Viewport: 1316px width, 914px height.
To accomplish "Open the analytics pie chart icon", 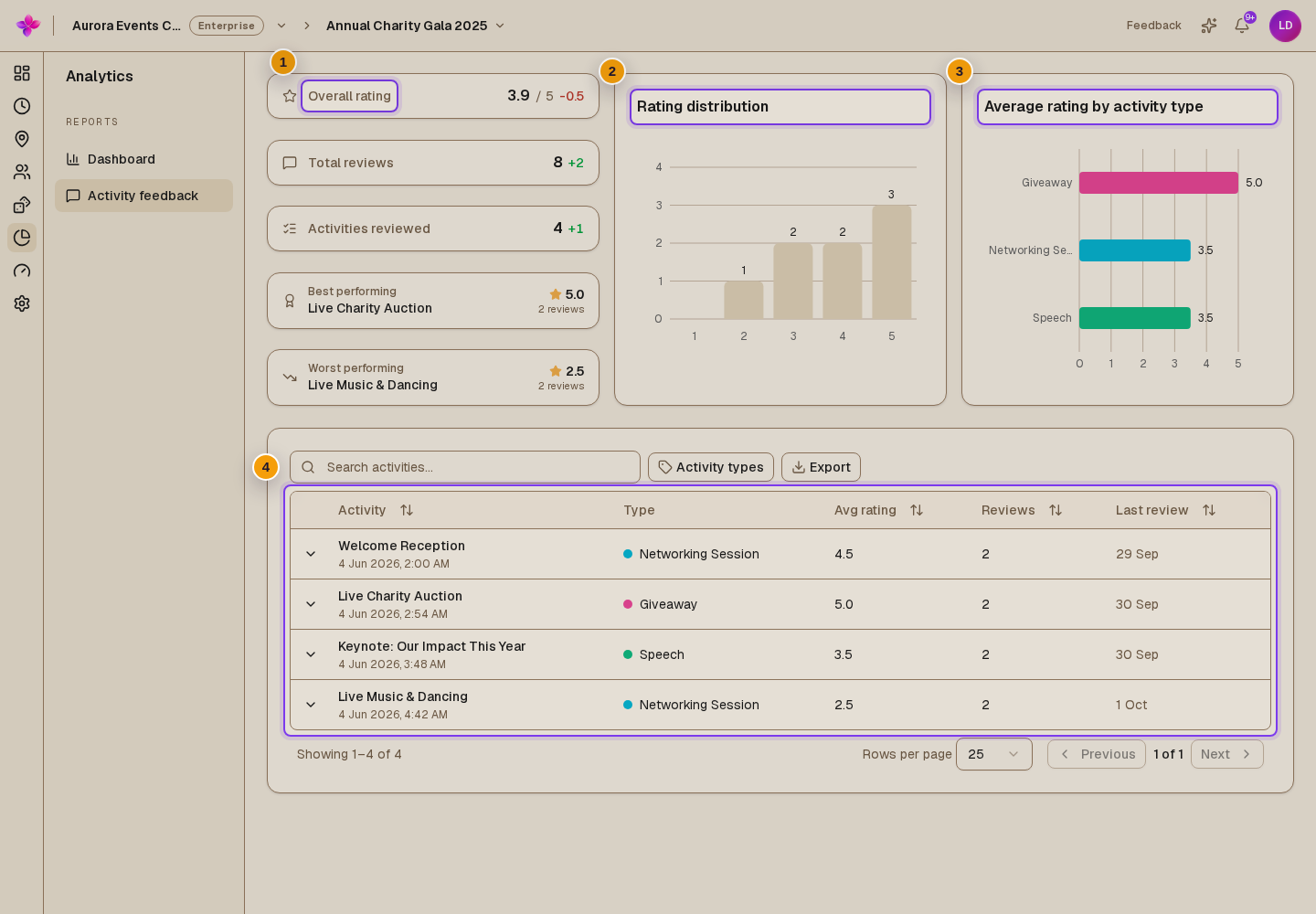I will [22, 238].
